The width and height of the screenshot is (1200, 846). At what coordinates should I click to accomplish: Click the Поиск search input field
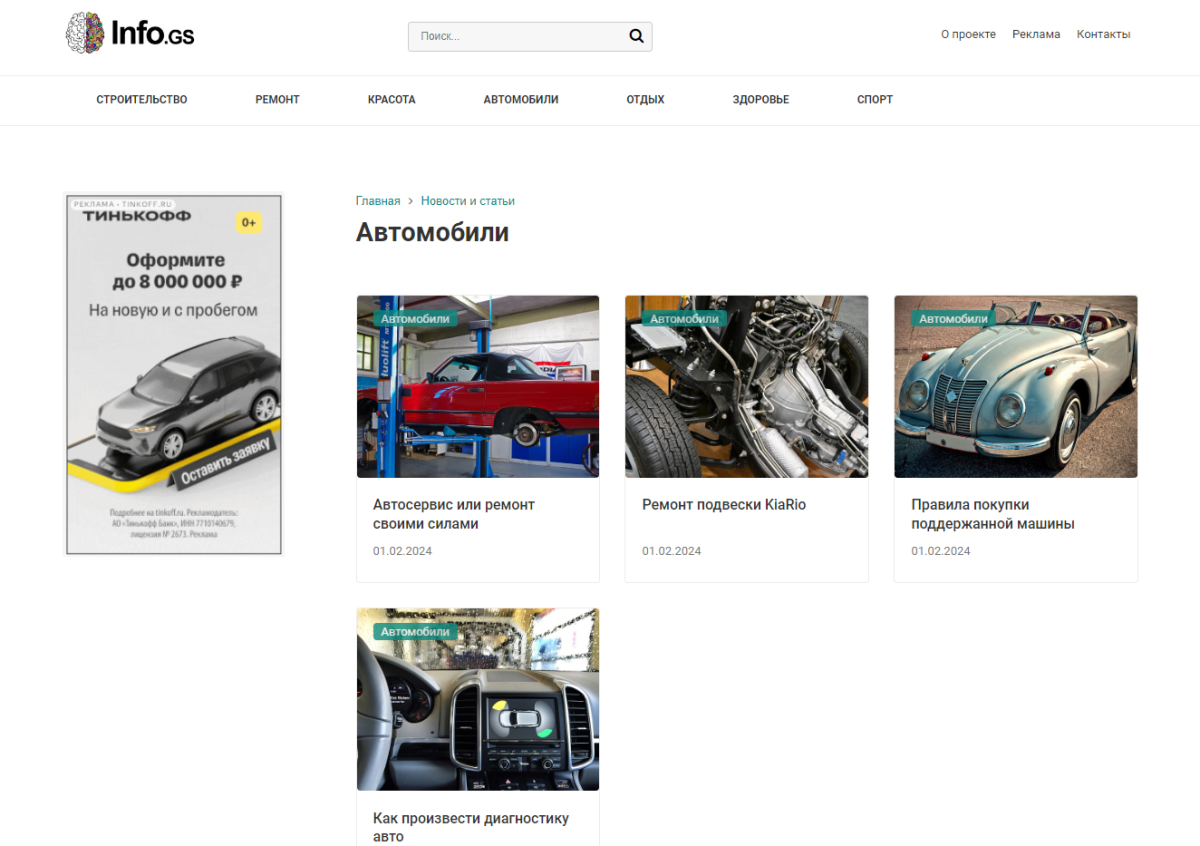point(515,36)
